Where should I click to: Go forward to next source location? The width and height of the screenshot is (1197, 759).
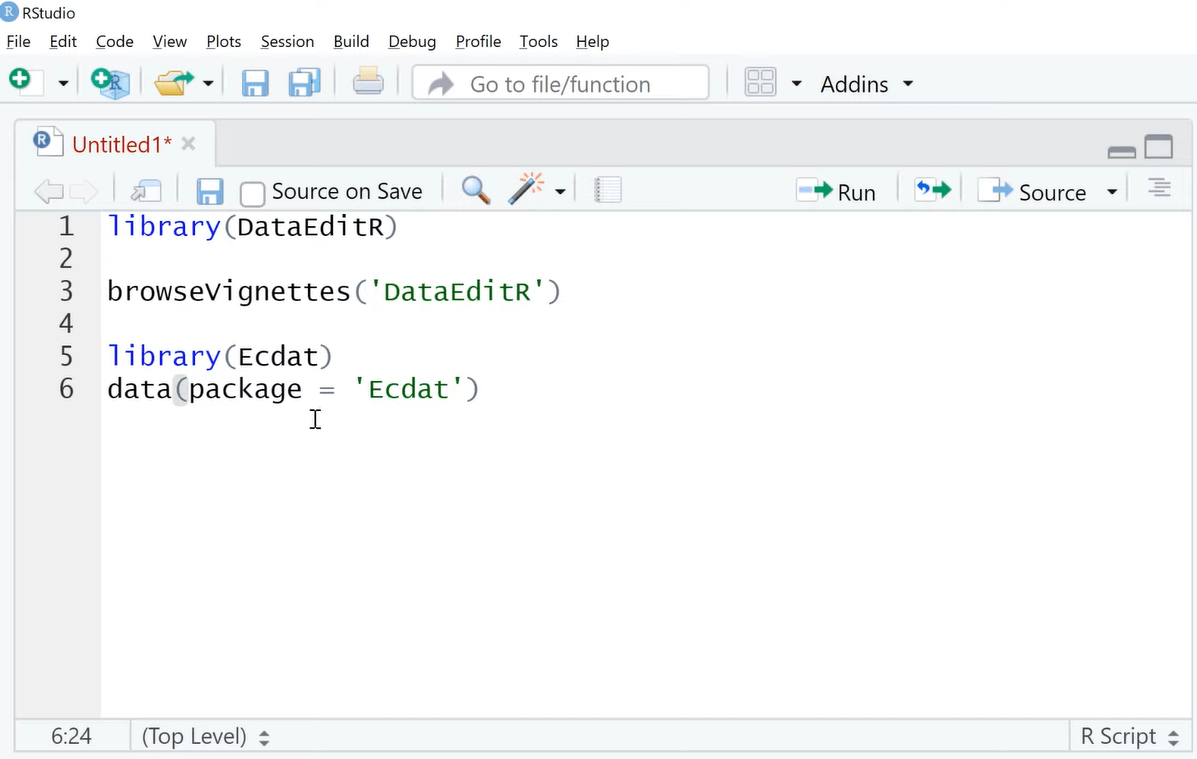(x=84, y=191)
